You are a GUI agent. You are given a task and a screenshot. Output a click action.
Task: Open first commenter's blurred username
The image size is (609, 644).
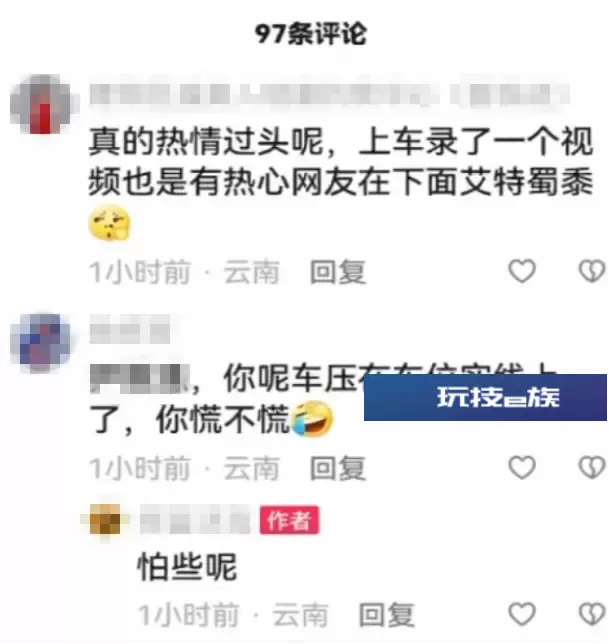[x=329, y=94]
